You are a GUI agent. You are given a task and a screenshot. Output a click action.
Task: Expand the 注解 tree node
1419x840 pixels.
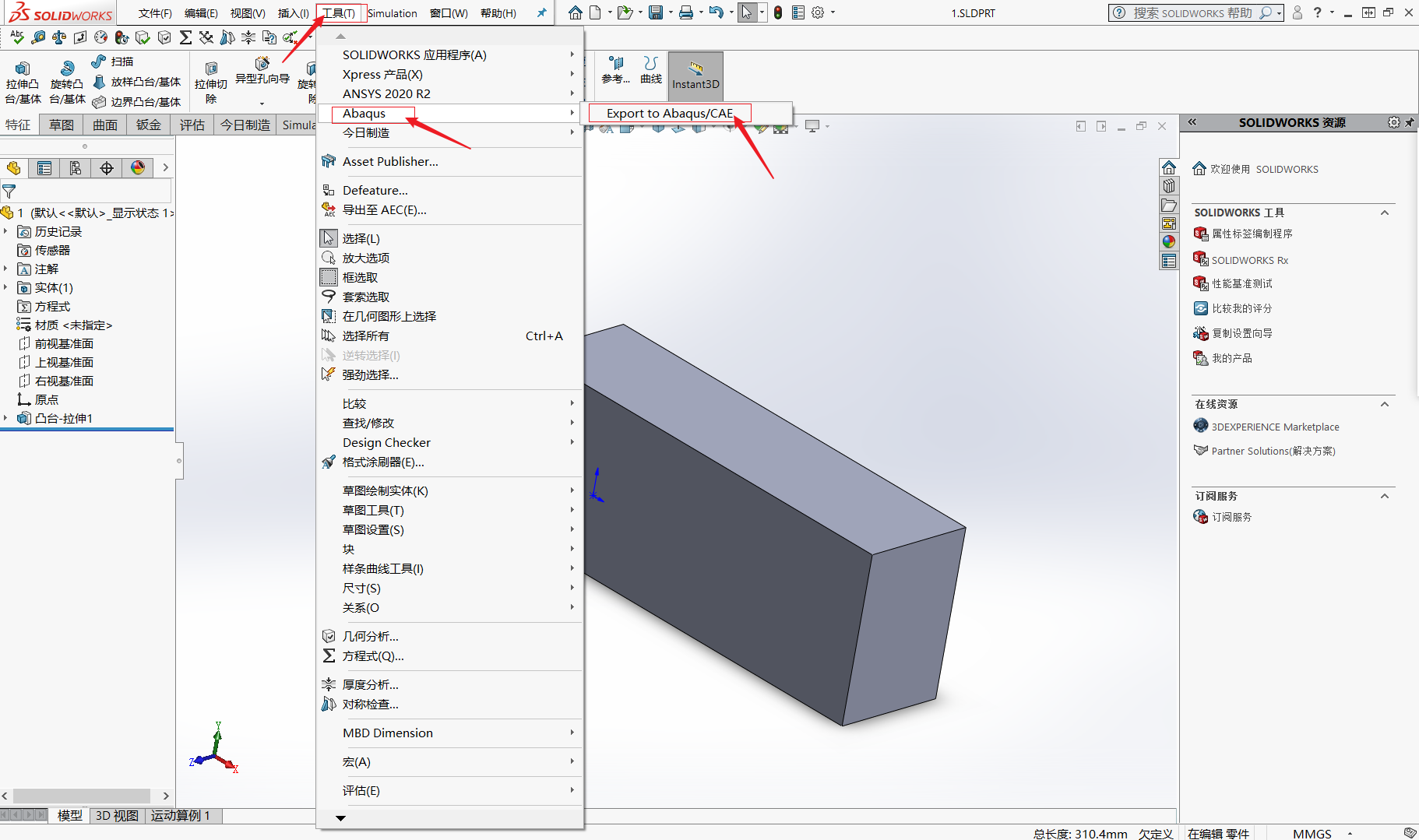[x=6, y=269]
